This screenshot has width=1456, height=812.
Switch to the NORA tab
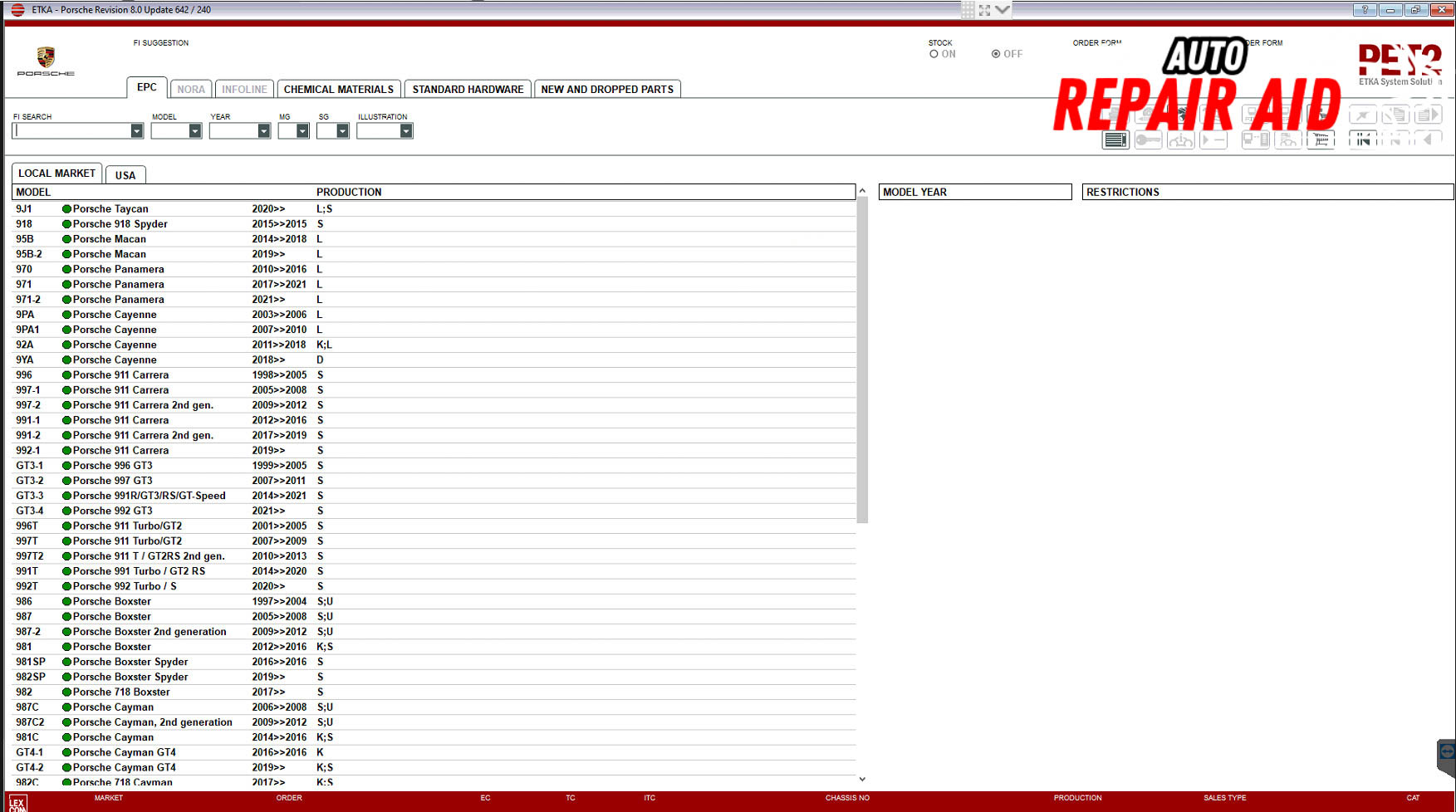pos(191,89)
